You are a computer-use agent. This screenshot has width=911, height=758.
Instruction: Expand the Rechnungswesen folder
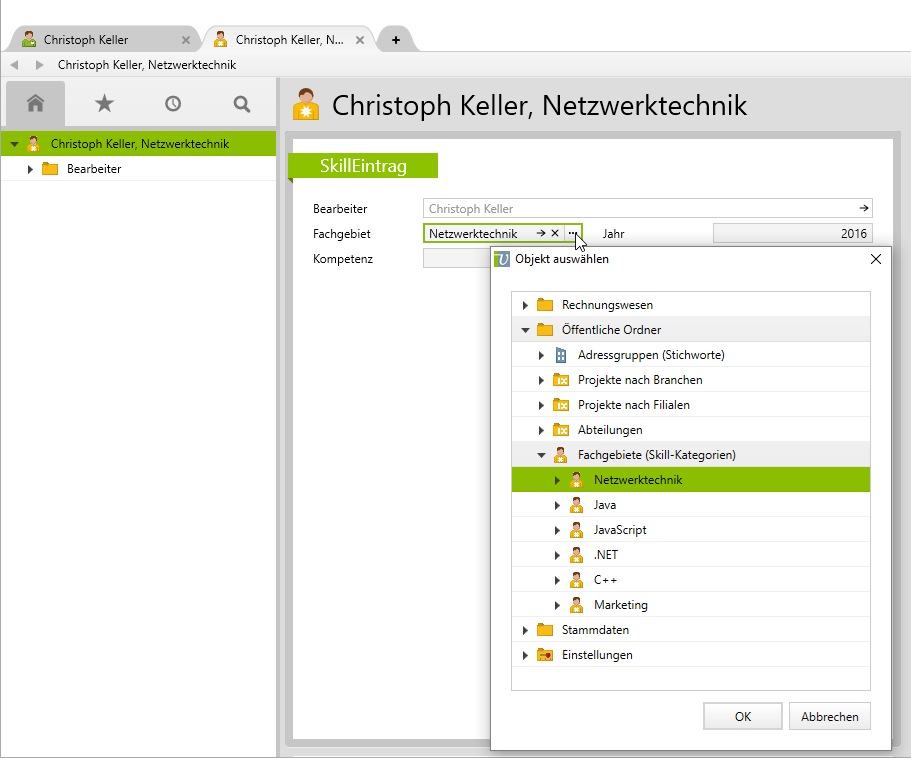[526, 305]
